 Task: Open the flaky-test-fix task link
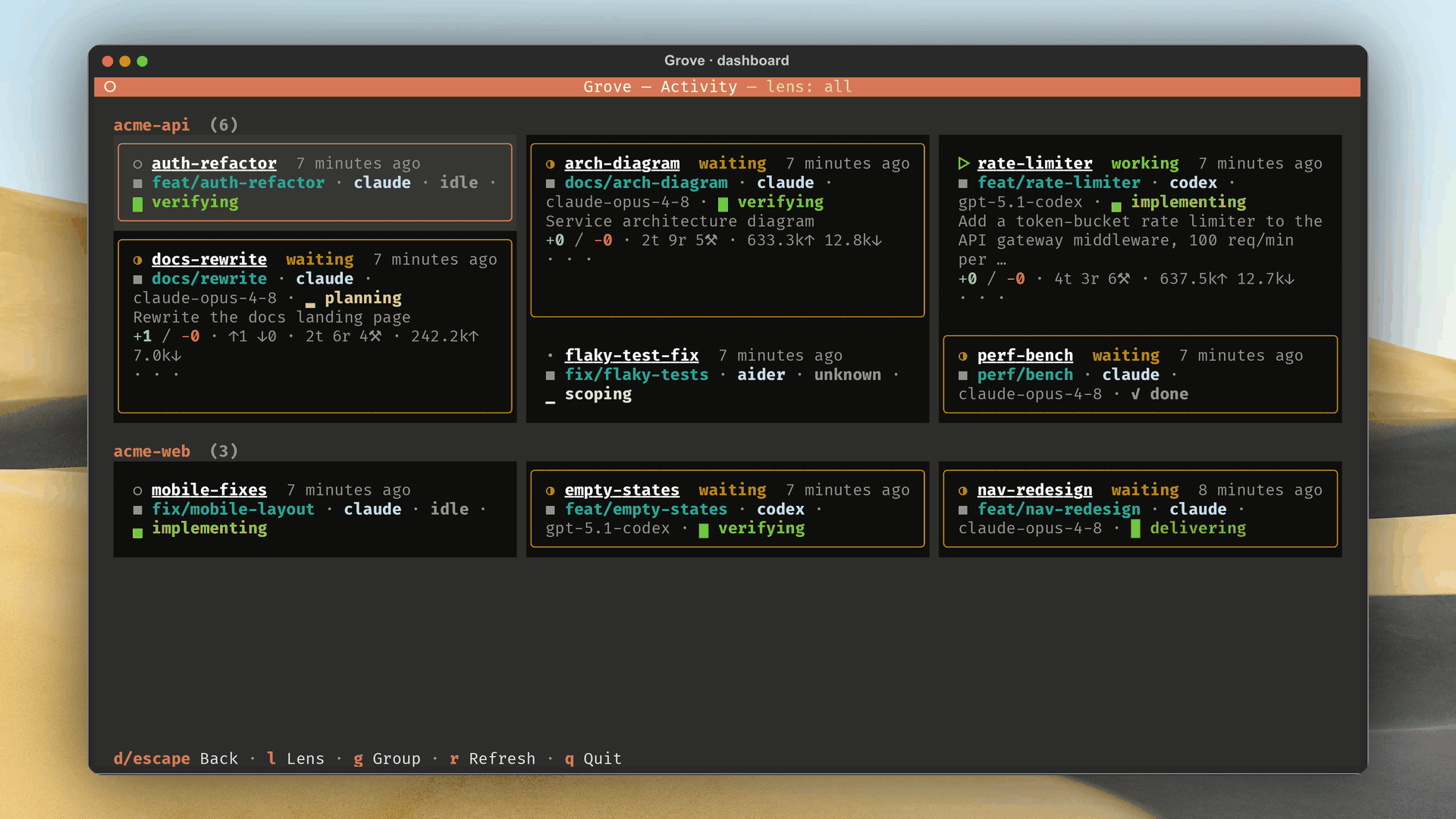(x=632, y=356)
